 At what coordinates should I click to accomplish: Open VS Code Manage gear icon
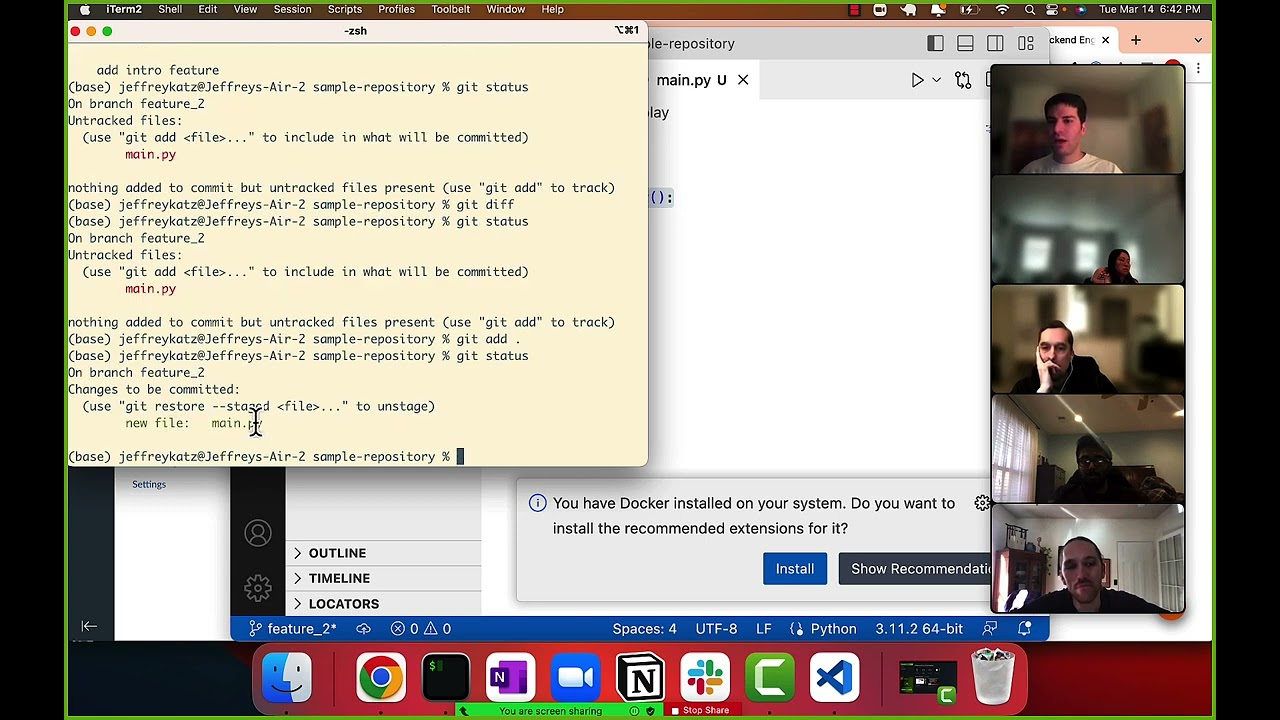[258, 587]
